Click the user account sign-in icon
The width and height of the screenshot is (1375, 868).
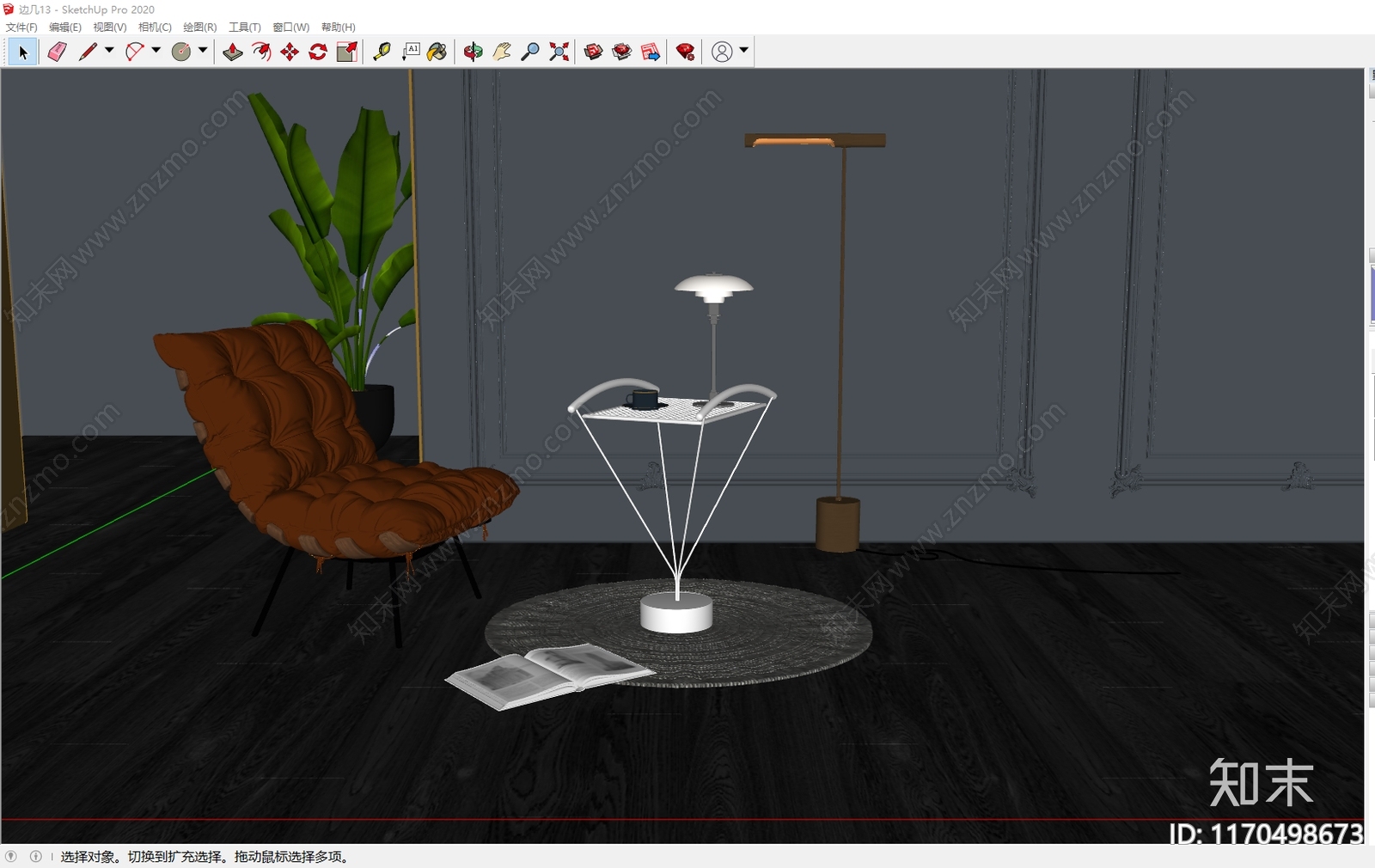point(723,52)
